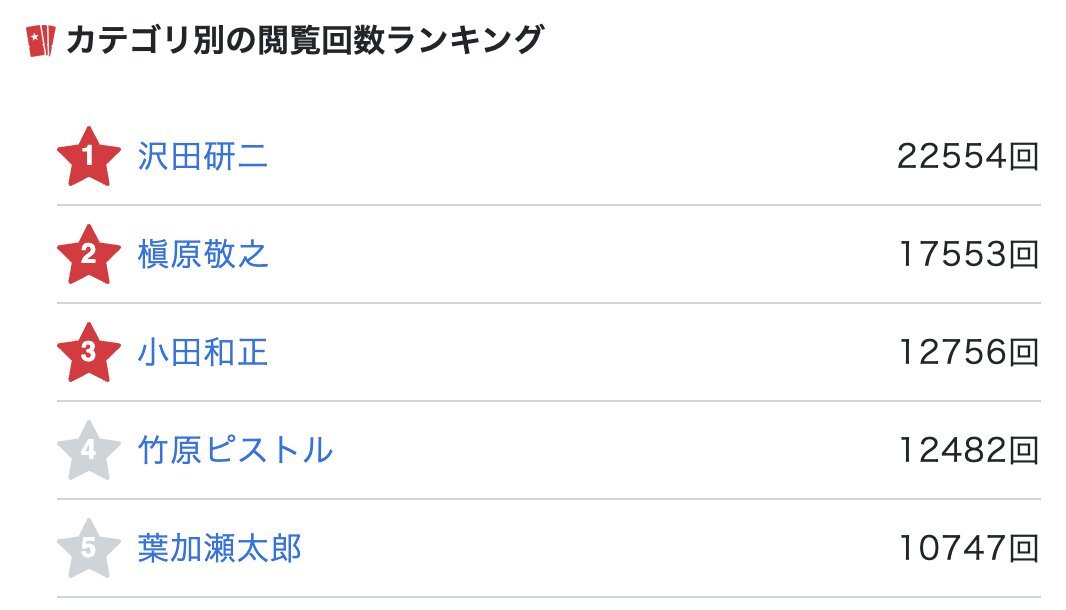Open the 槇原敬之 category link
Viewport: 1066px width, 610px height.
[203, 254]
